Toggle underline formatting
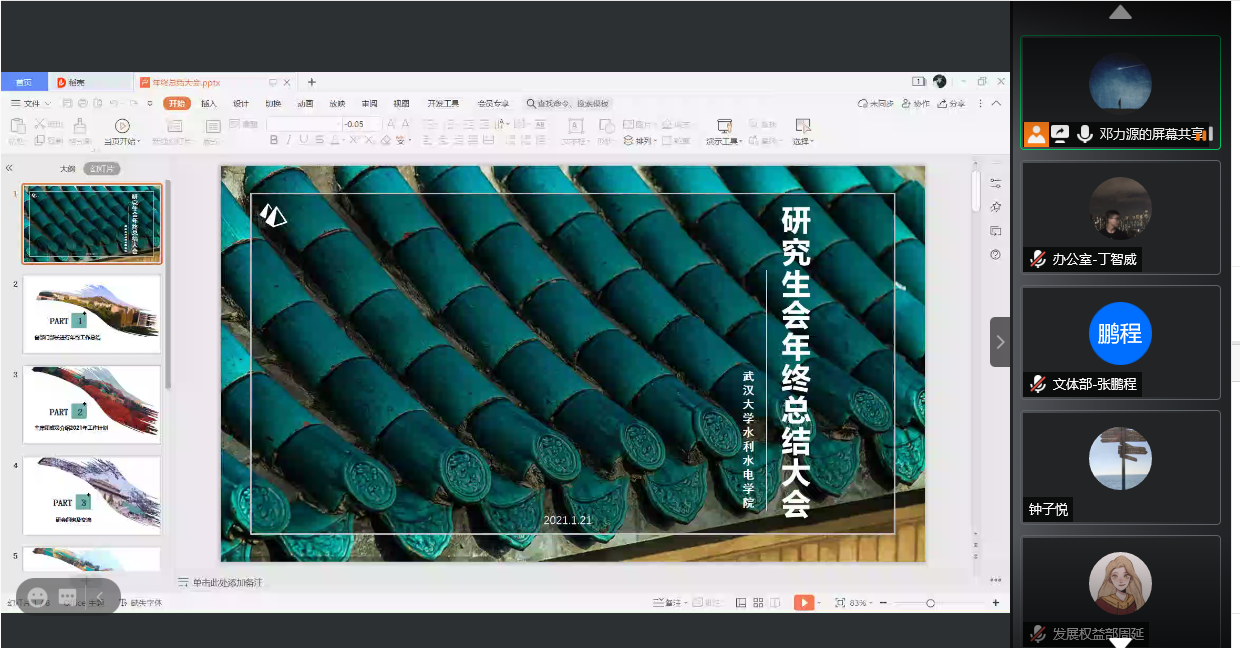This screenshot has width=1240, height=648. pyautogui.click(x=304, y=140)
